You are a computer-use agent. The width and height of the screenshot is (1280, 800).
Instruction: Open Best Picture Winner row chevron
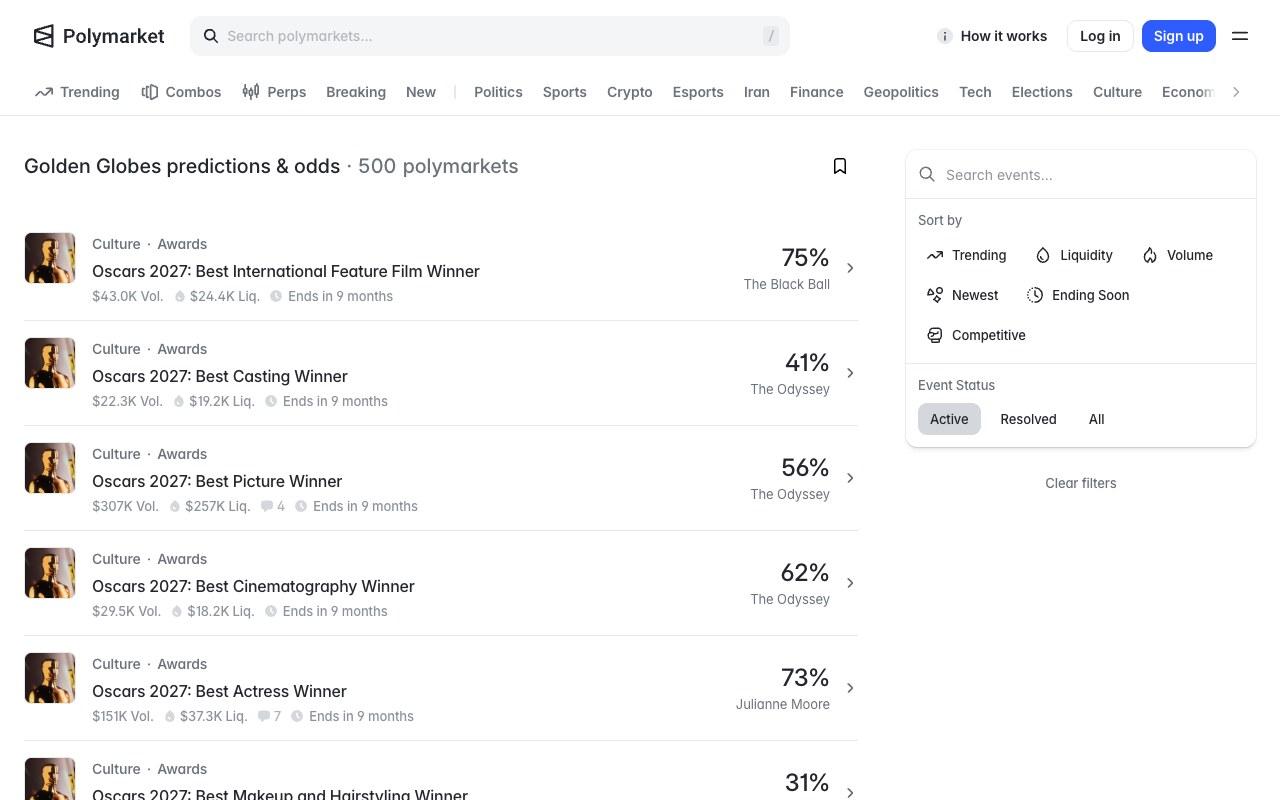[850, 478]
